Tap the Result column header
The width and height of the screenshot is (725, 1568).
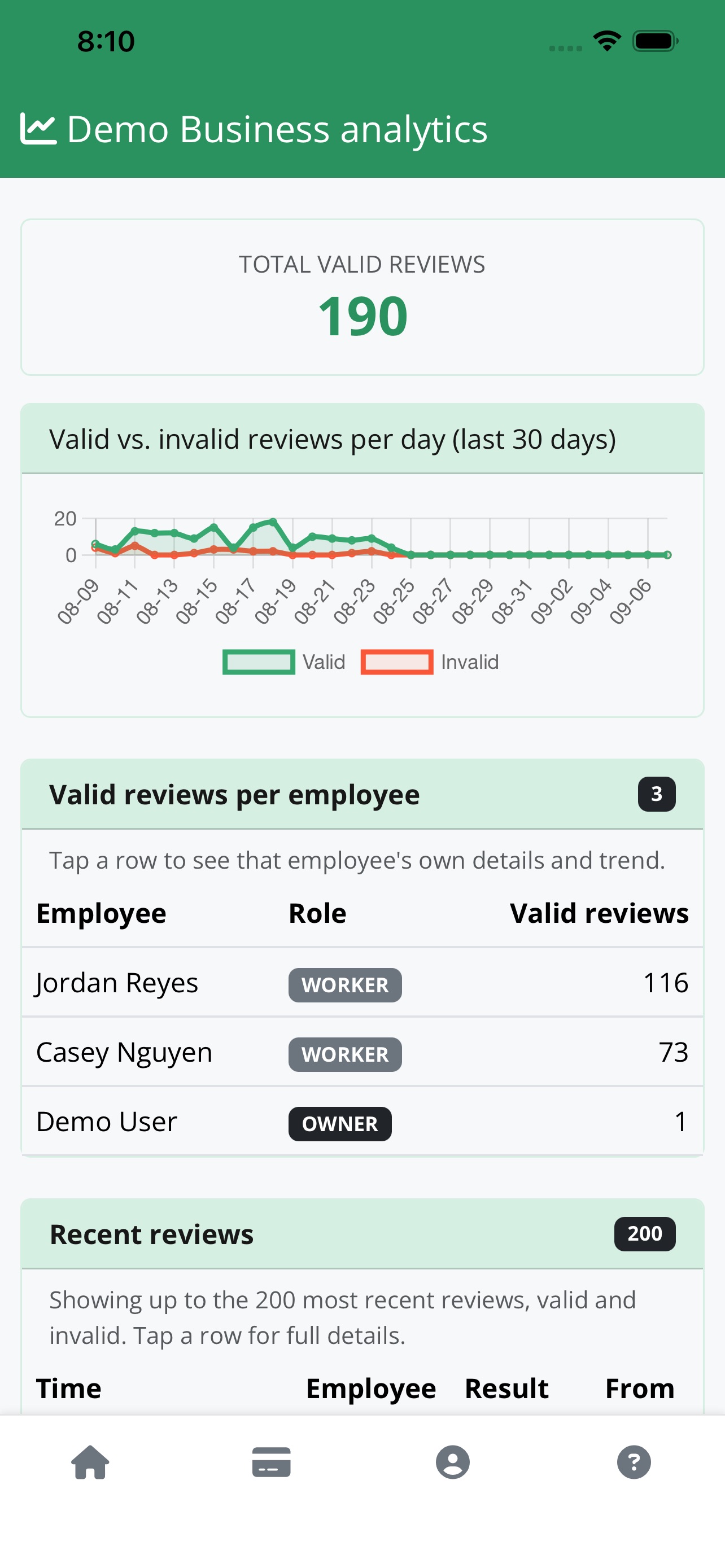pos(506,1389)
